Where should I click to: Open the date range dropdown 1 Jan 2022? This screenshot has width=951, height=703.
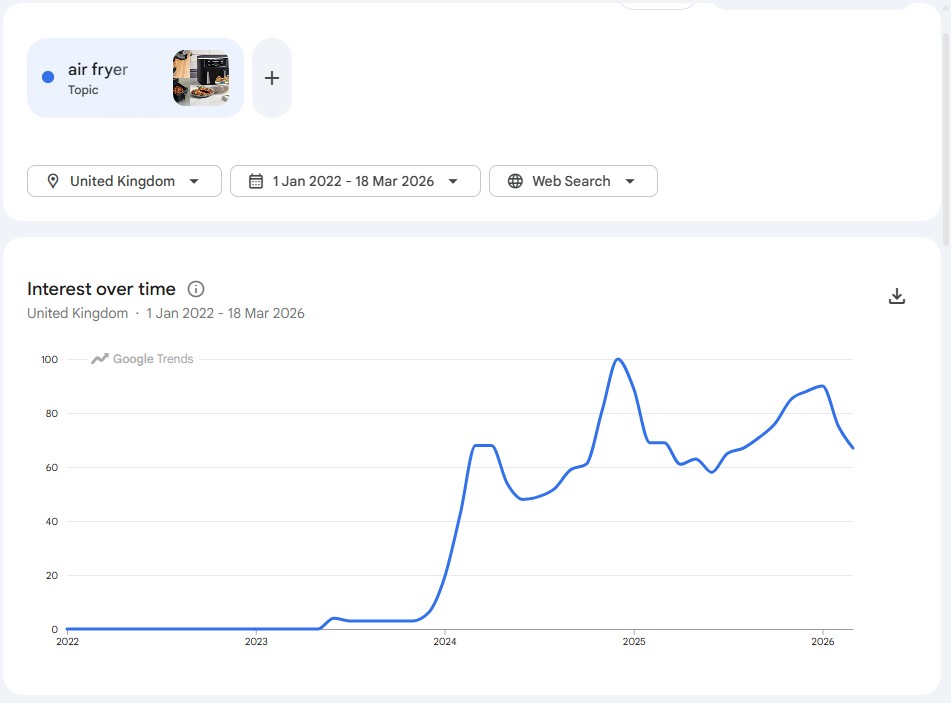tap(355, 181)
